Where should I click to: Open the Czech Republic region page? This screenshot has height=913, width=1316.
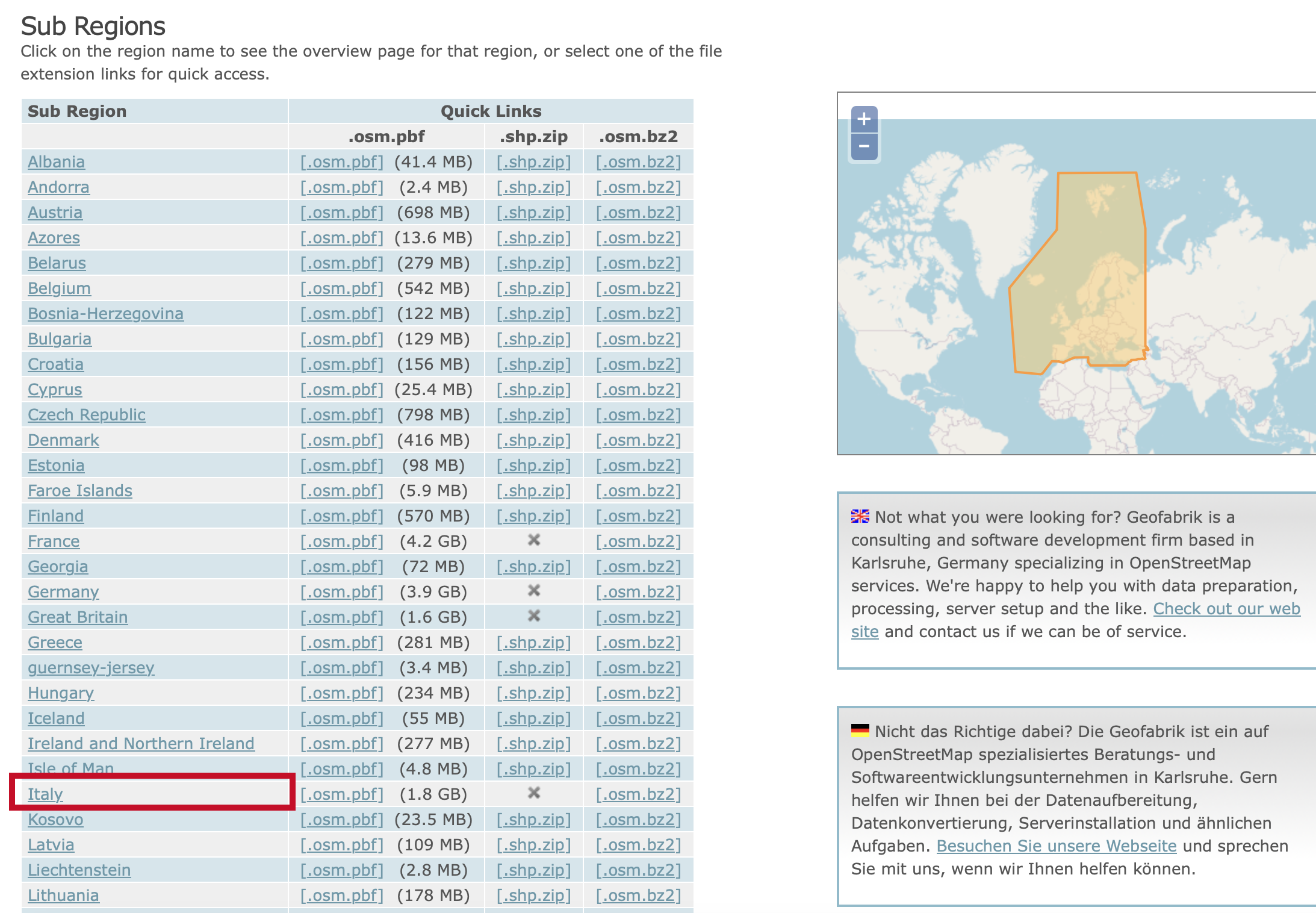[87, 415]
